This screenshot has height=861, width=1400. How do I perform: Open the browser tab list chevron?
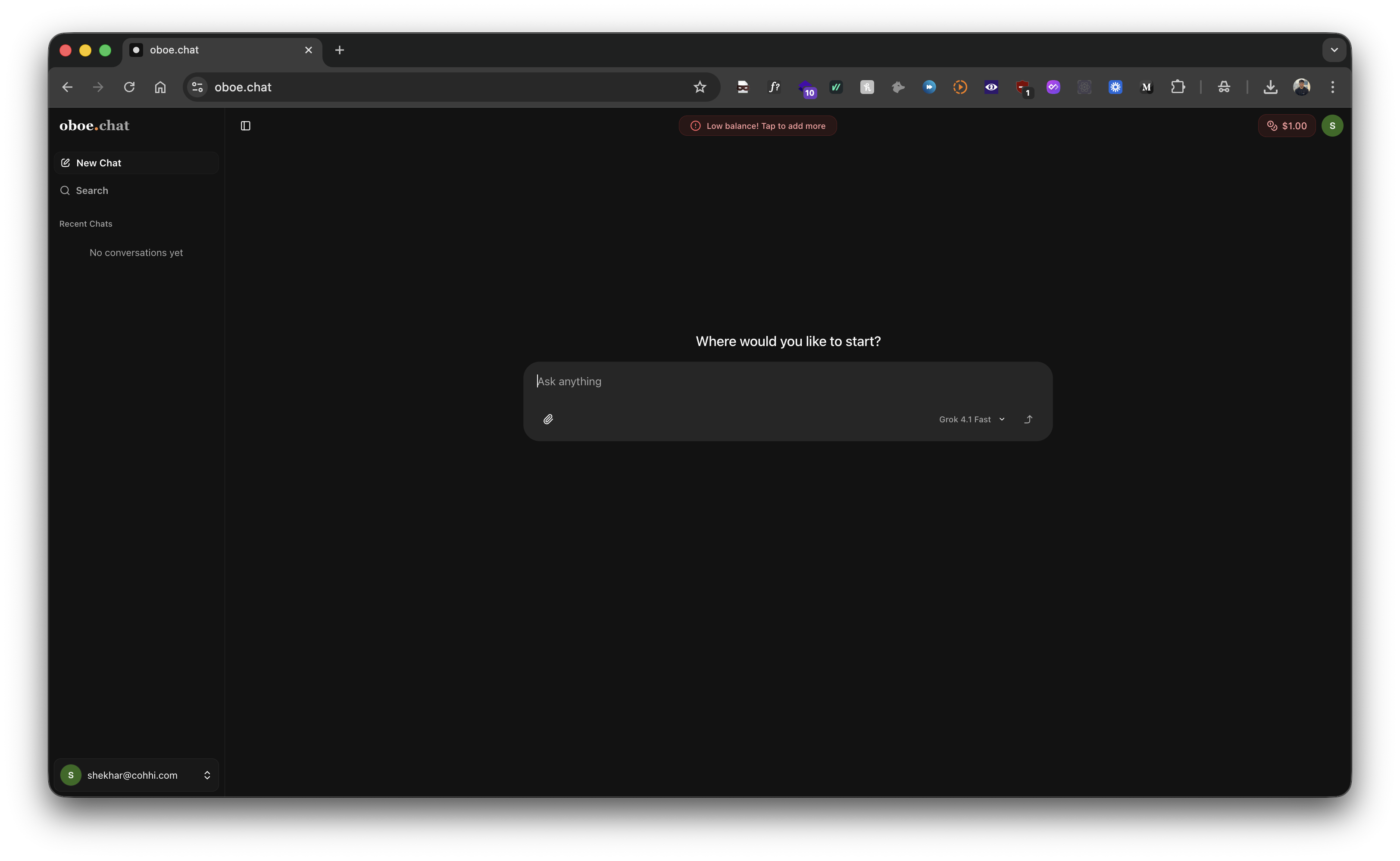click(x=1333, y=50)
